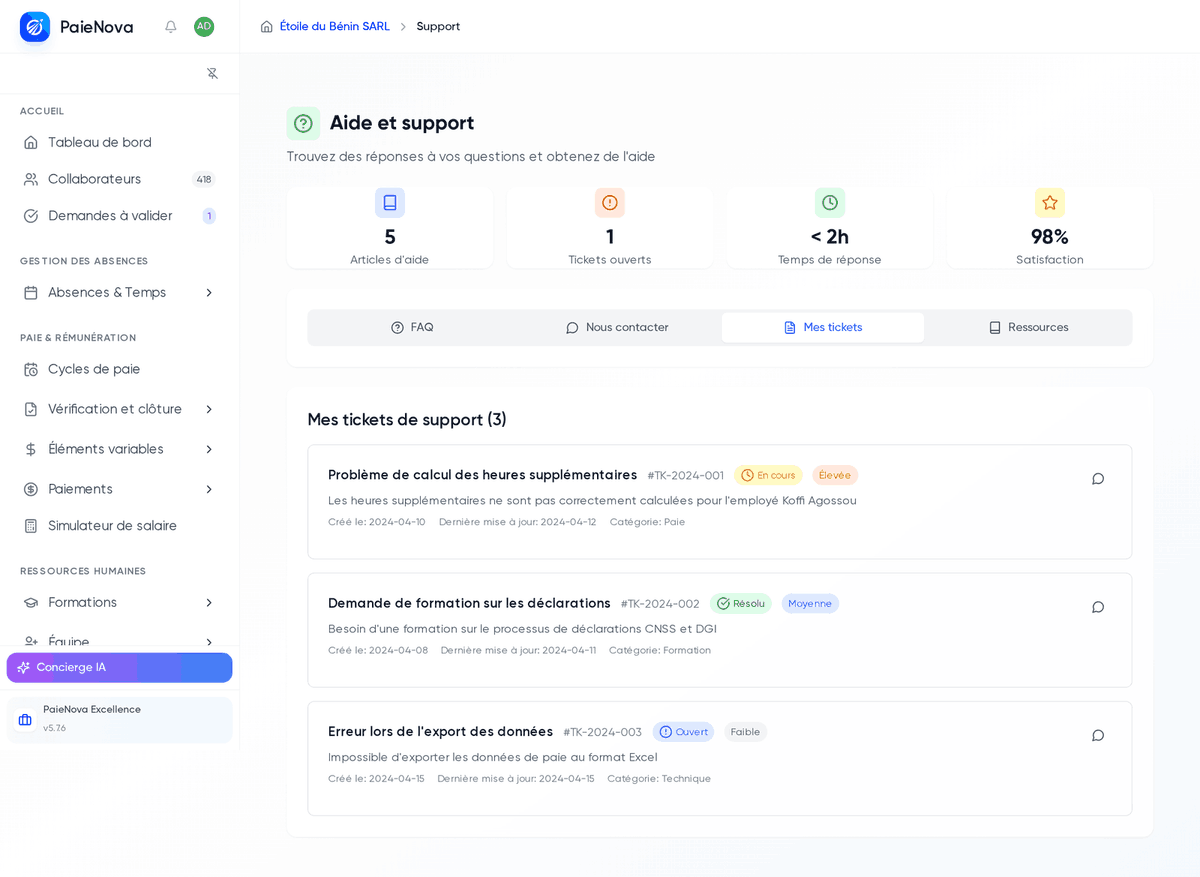
Task: Toggle the sidebar pin icon
Action: 212,73
